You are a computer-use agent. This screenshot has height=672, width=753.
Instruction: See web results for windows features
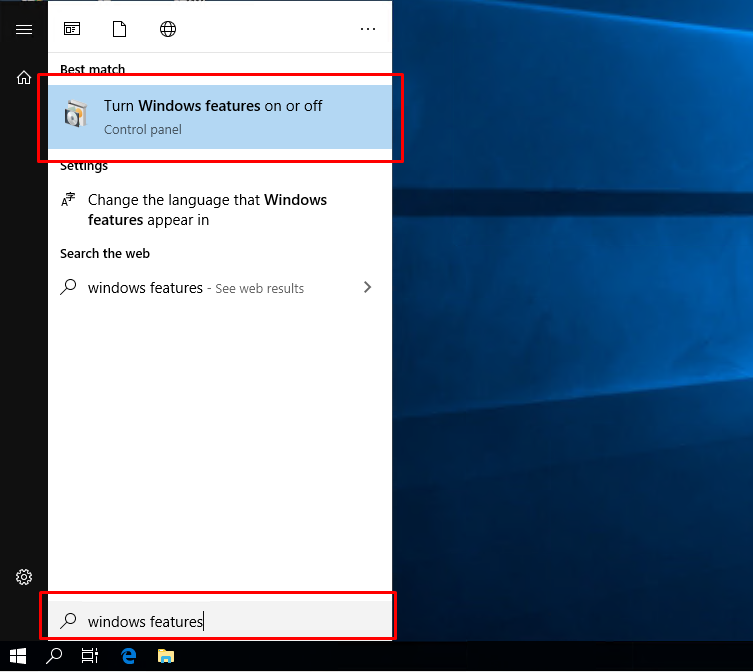220,287
